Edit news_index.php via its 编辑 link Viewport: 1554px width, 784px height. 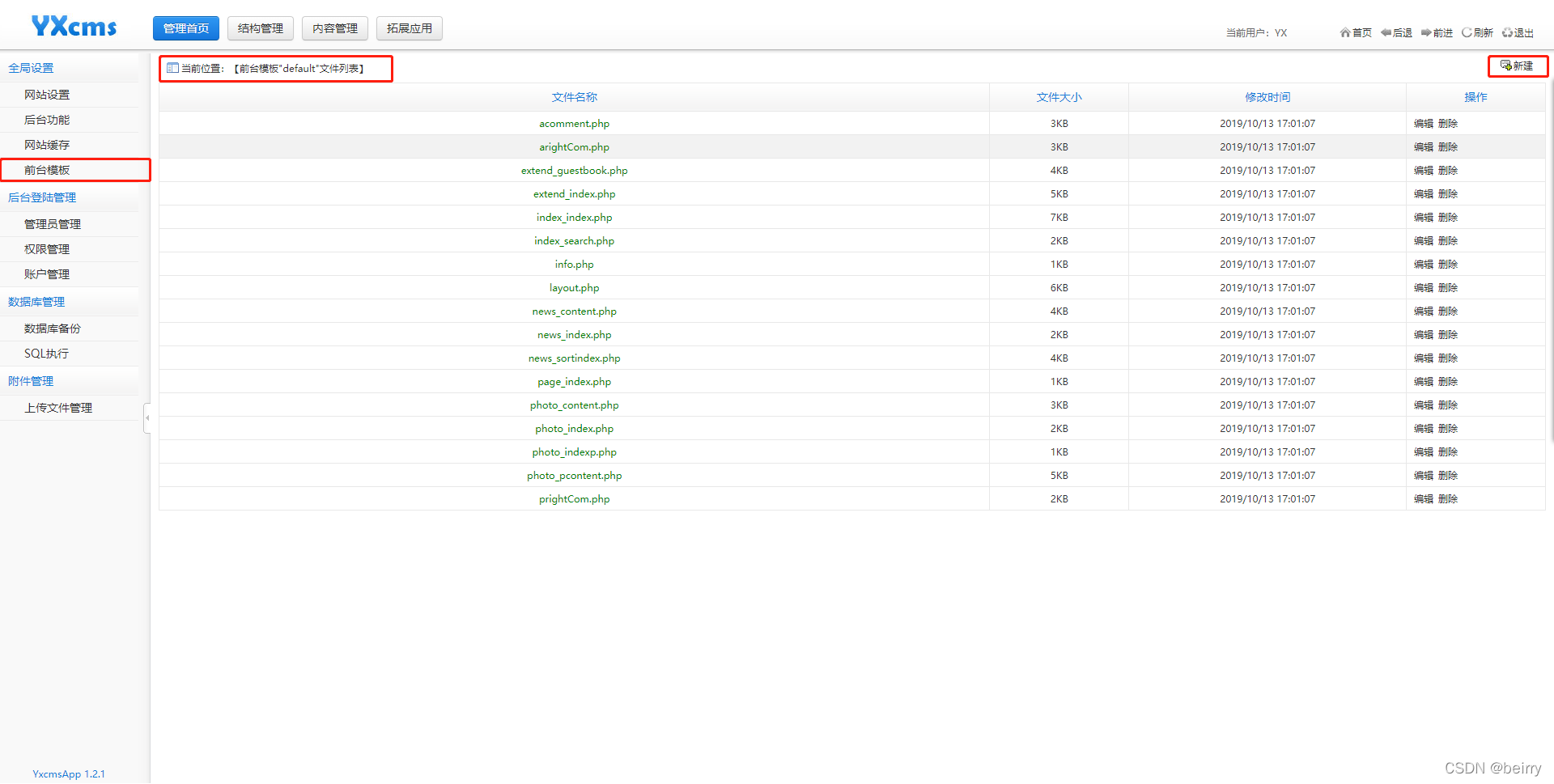(1424, 335)
